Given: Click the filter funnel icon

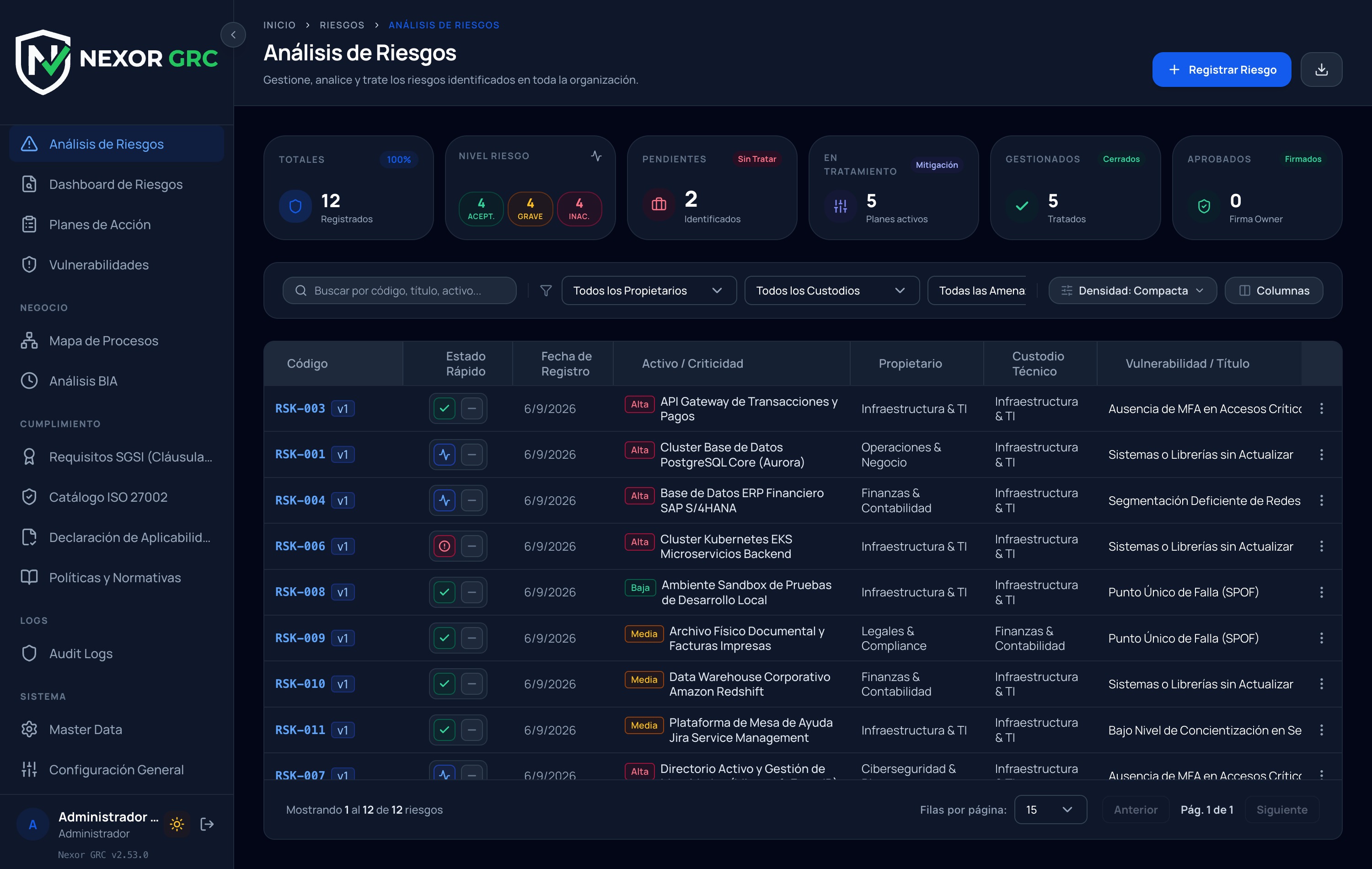Looking at the screenshot, I should click(x=545, y=290).
